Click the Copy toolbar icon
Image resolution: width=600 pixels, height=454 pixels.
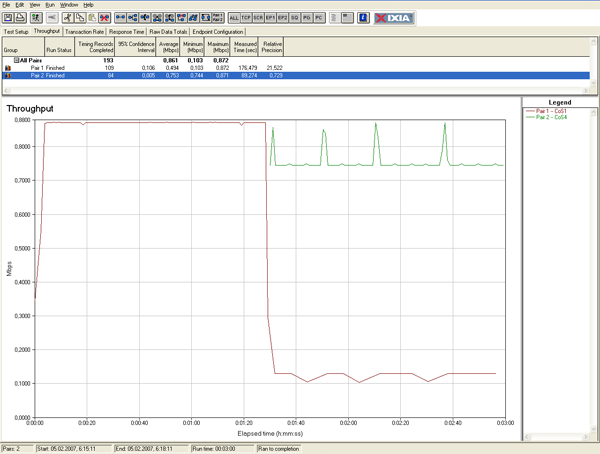click(80, 18)
